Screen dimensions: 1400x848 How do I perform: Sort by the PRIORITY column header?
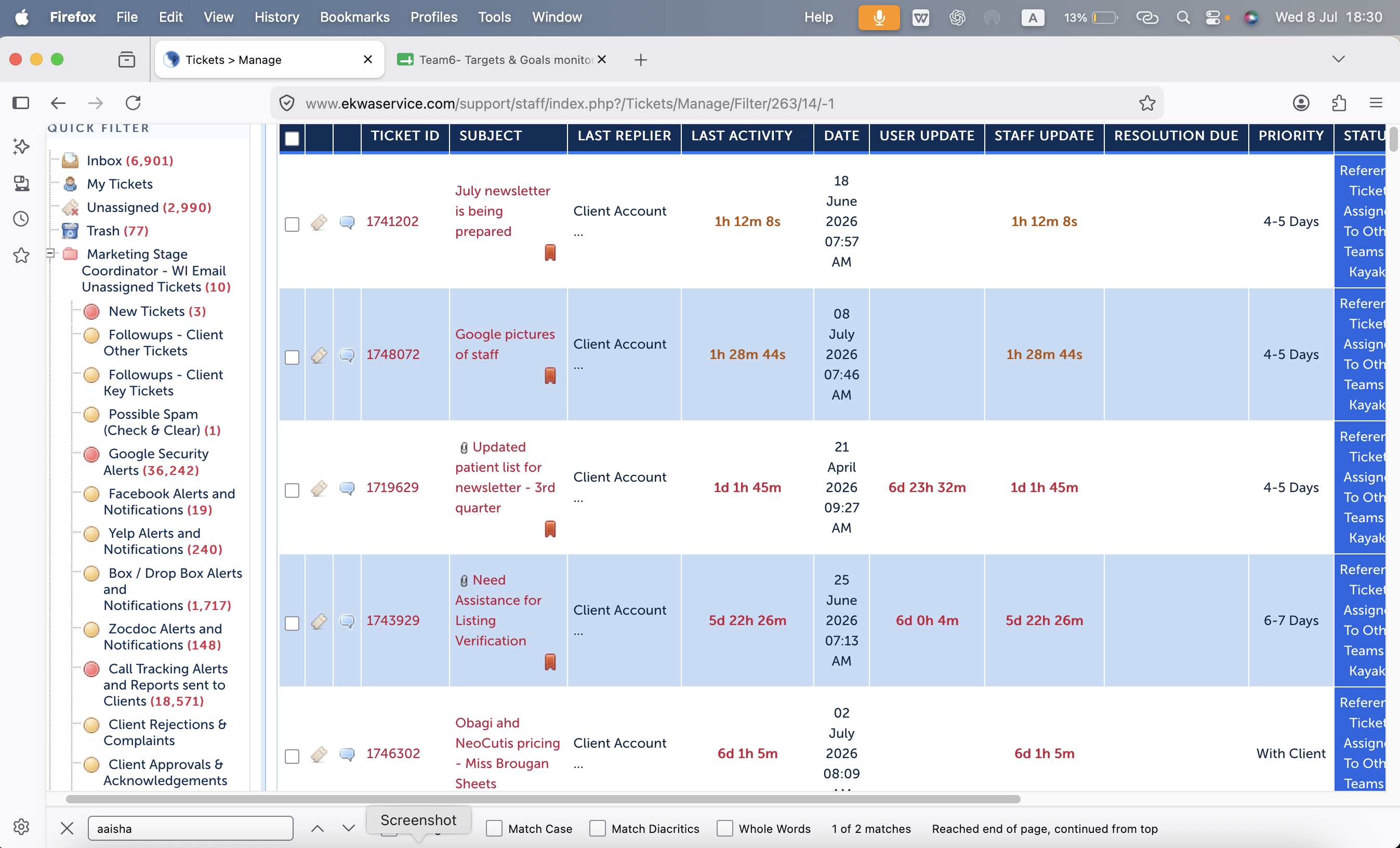pos(1290,136)
